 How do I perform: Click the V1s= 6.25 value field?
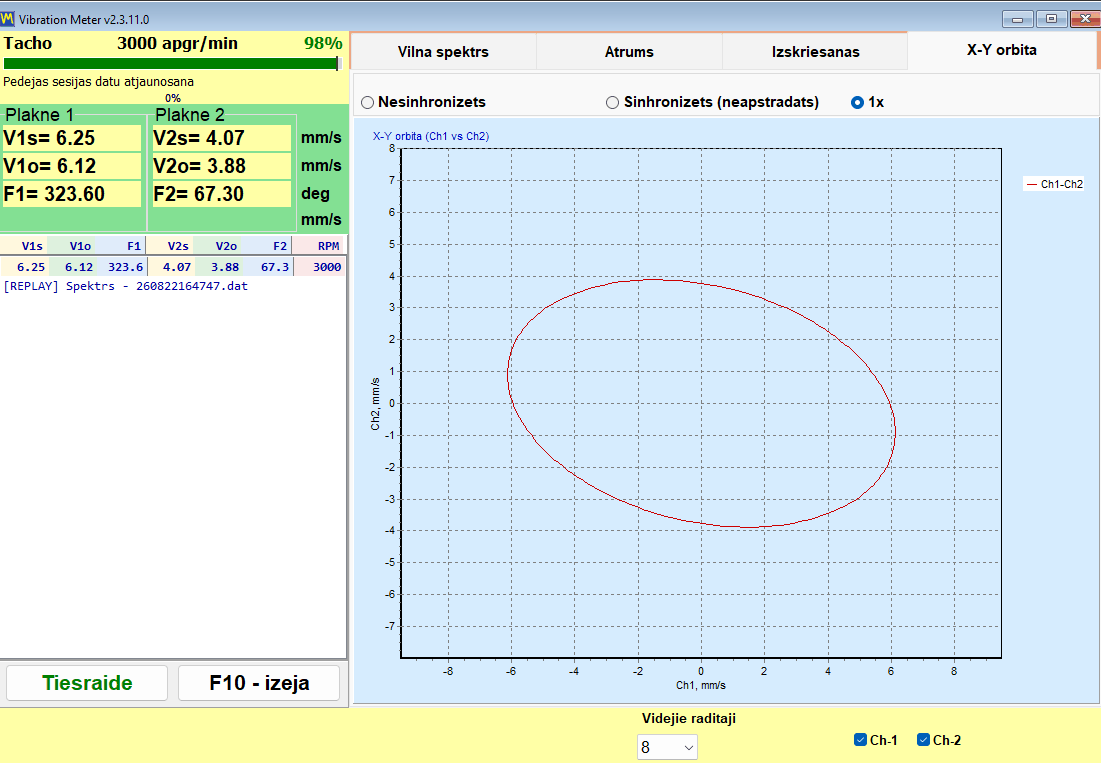point(72,138)
